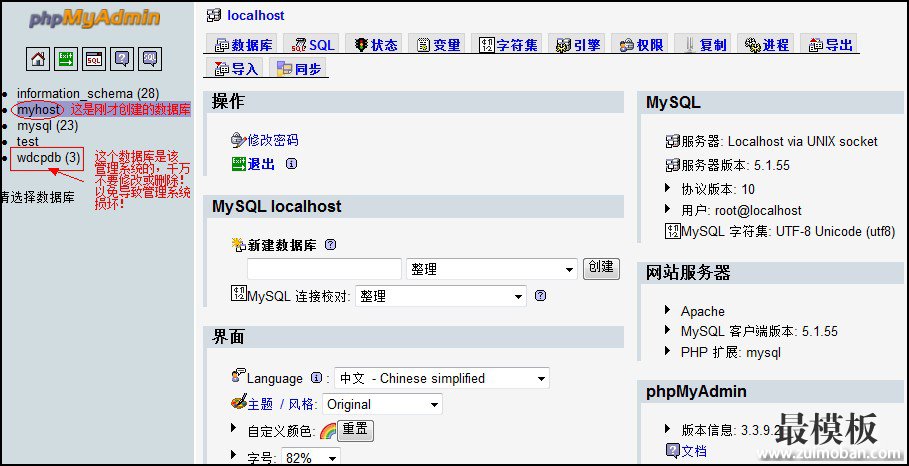Click help icon beside MySQL 连接校对 dropdown

tap(540, 296)
